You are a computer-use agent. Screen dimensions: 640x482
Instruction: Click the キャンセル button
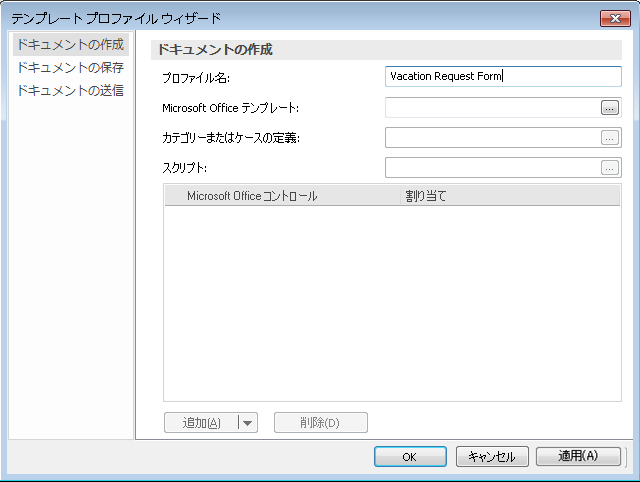(x=492, y=456)
